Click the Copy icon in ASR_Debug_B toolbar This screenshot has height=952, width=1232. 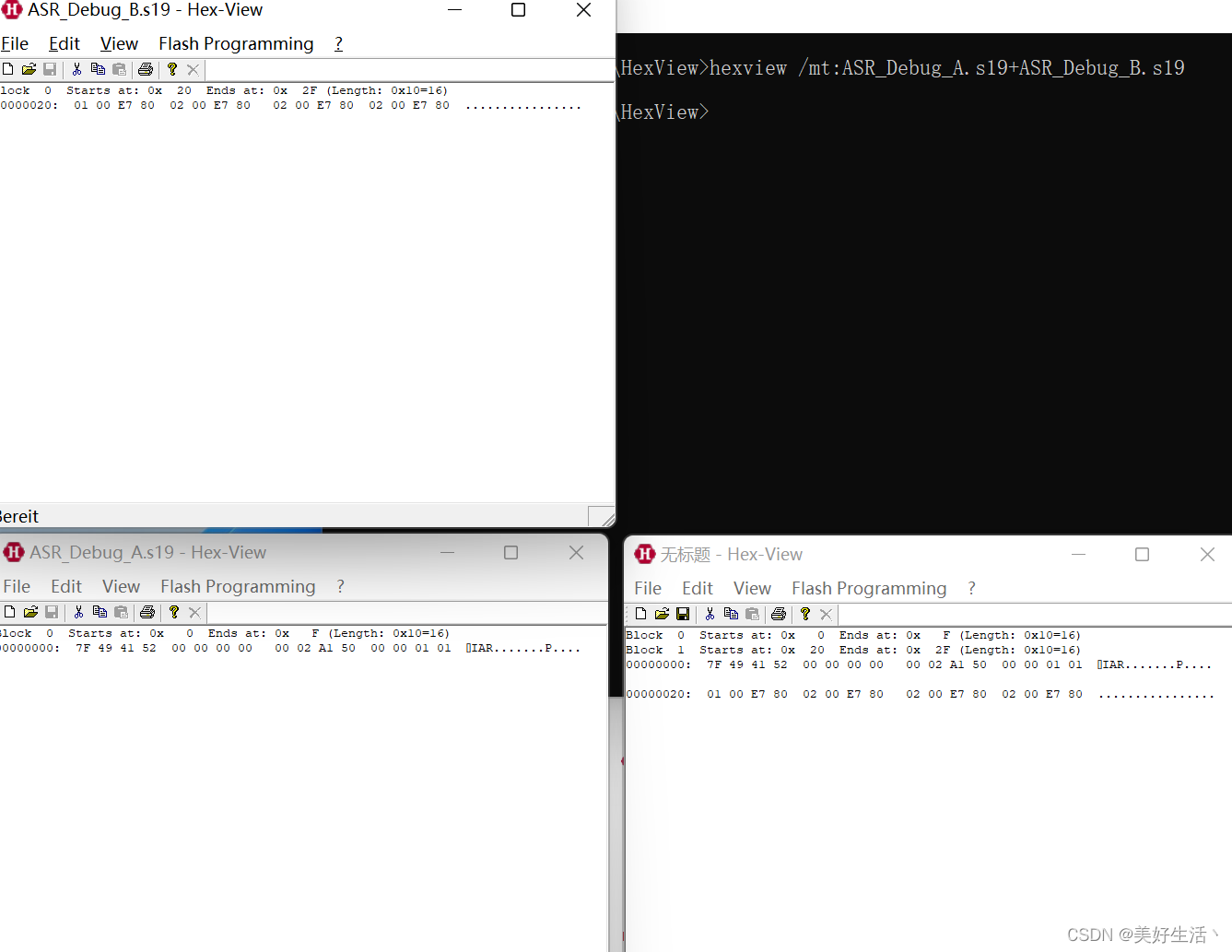[99, 68]
